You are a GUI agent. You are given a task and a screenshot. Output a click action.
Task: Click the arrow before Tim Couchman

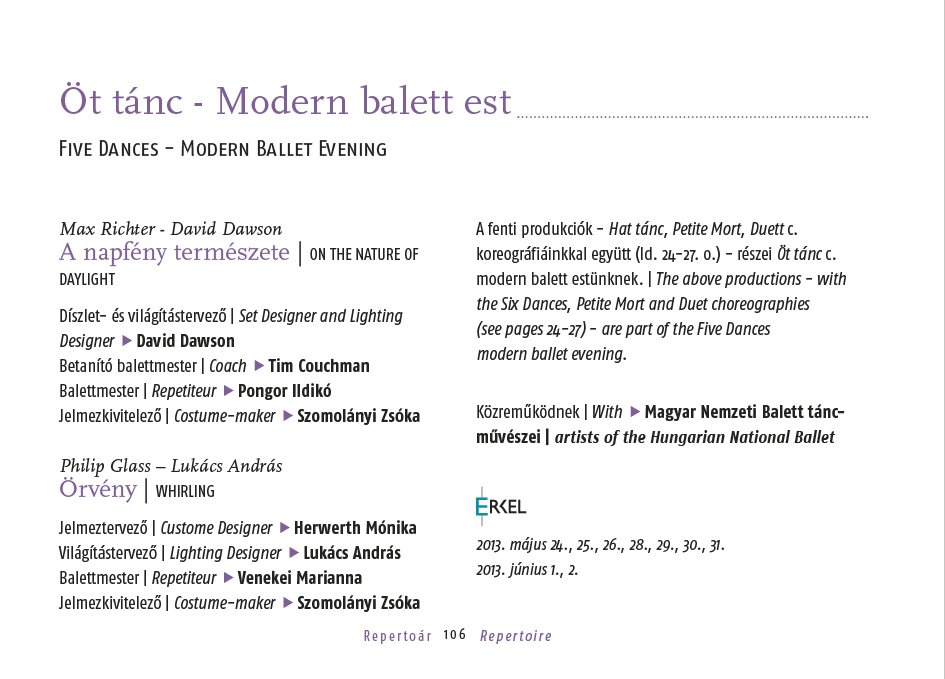(x=259, y=366)
